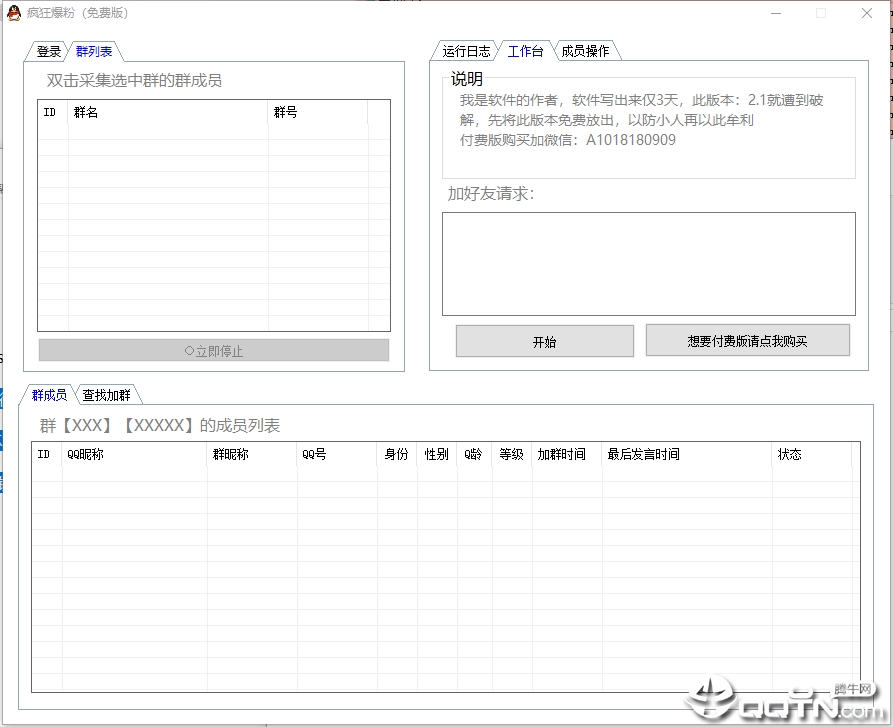Click the 开始 button
Viewport: 893px width, 727px height.
544,342
